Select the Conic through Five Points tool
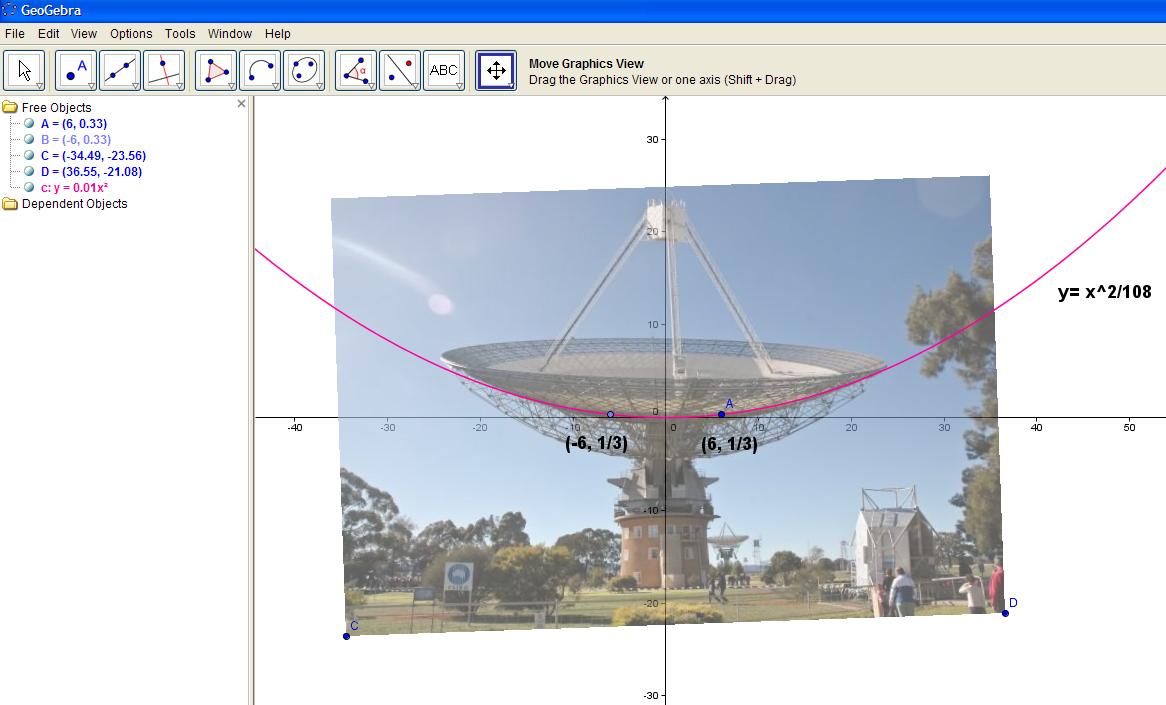 pos(303,71)
